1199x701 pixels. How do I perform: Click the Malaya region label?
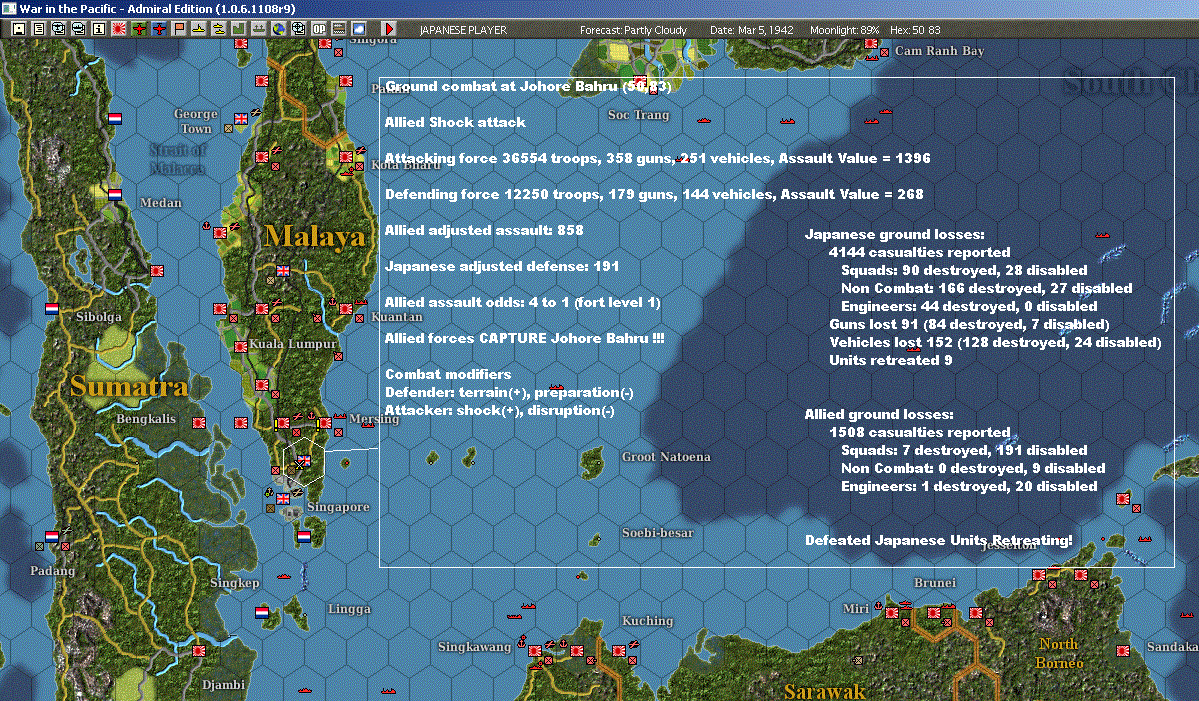tap(314, 236)
